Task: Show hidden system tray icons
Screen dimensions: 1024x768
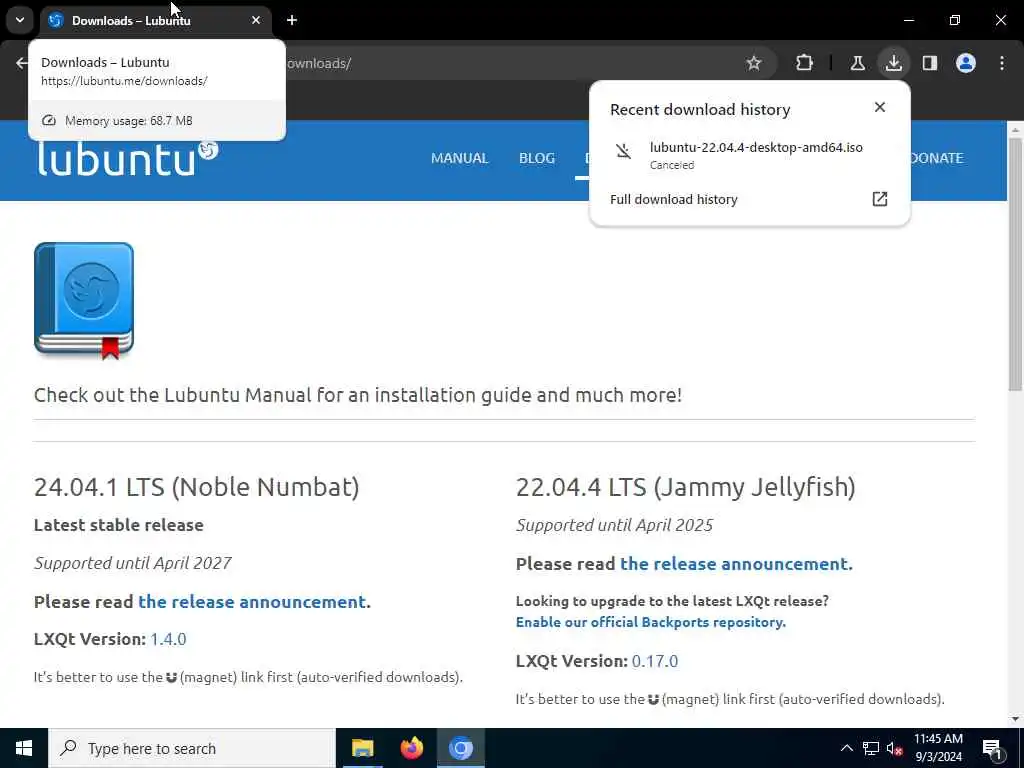Action: coord(846,748)
